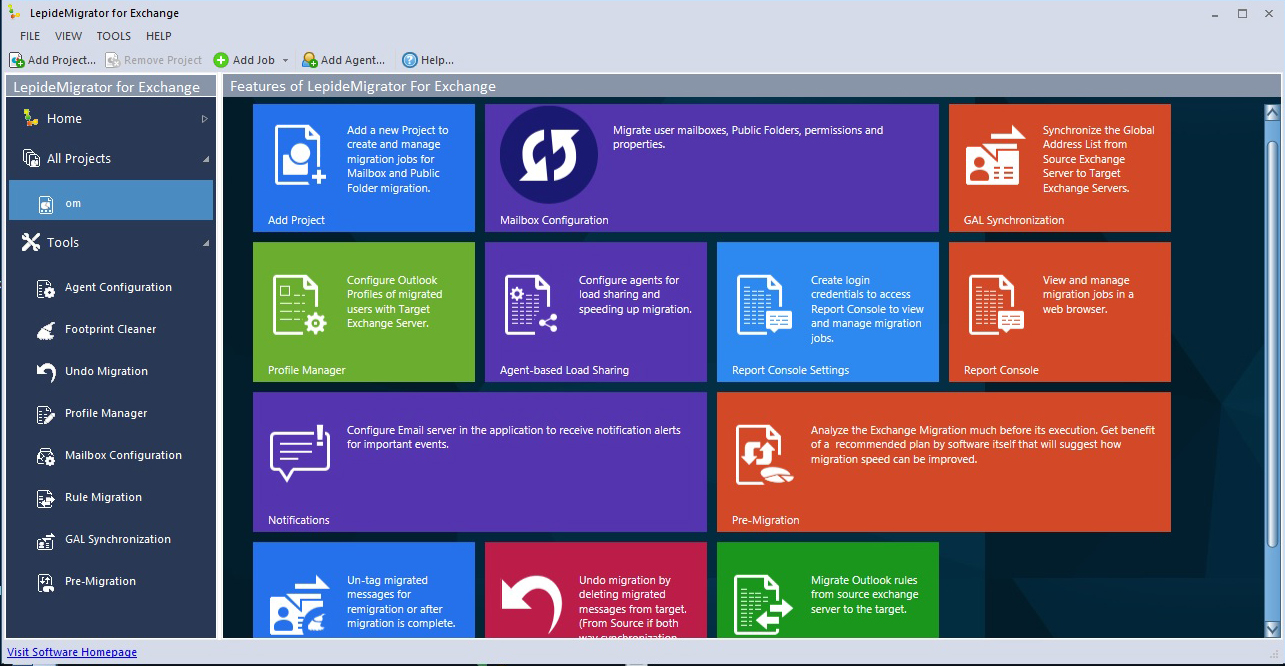Click the Profile Manager tile icon
Screen dimensions: 1285x666
(300, 305)
